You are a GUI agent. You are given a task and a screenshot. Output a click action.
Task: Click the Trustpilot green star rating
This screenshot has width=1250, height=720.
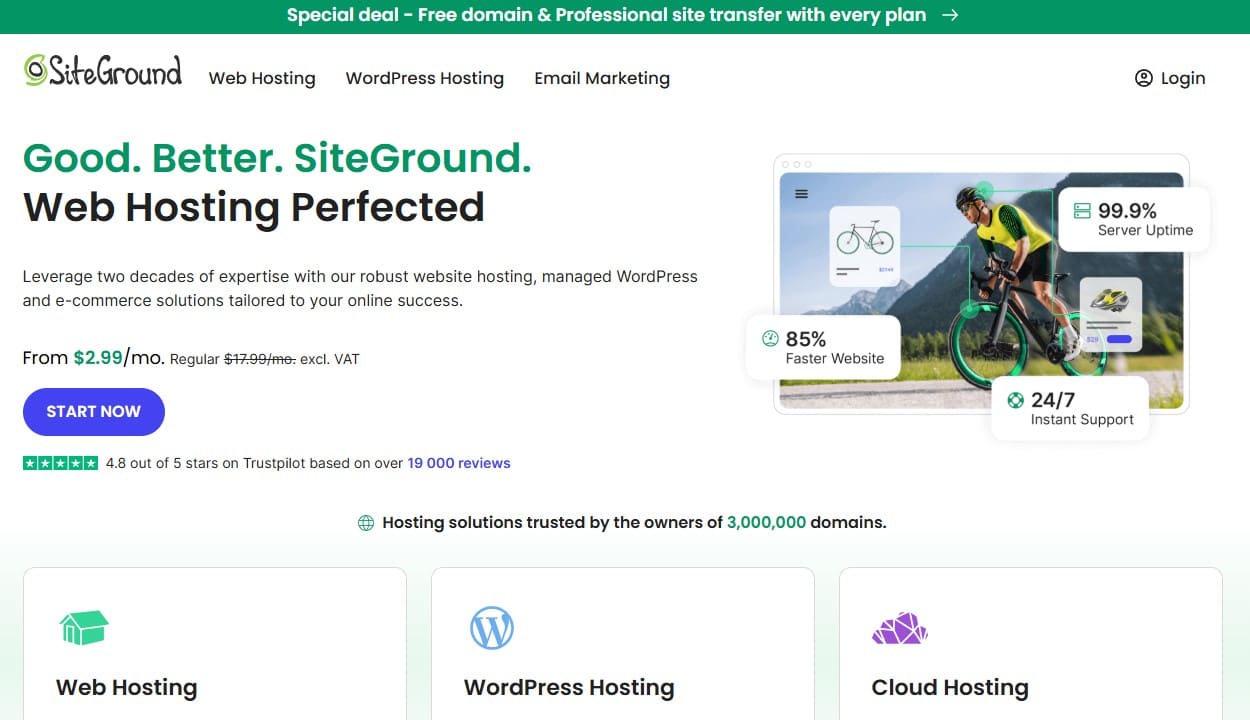pos(60,463)
